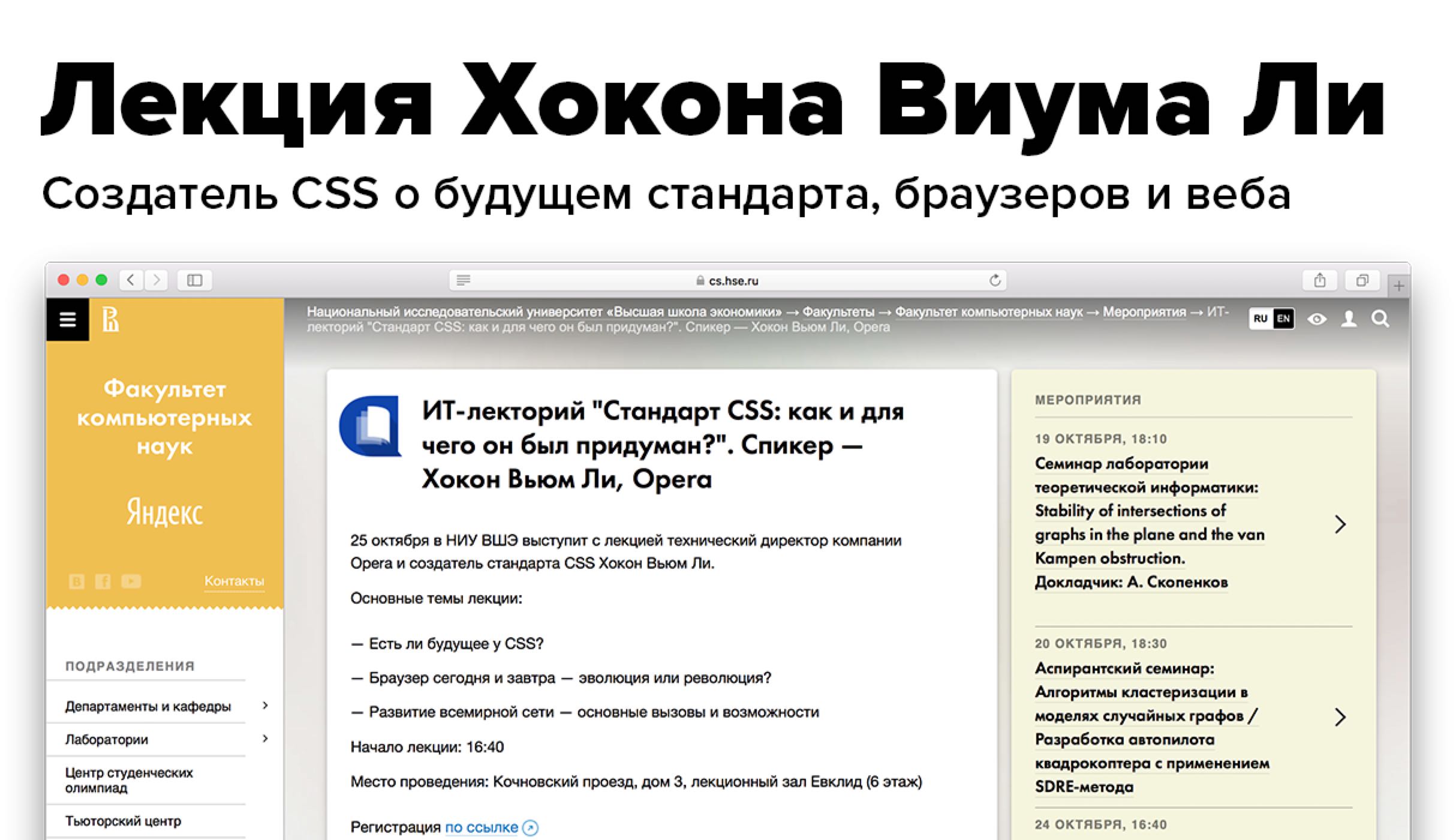1456x840 pixels.
Task: Open the VKontakte social icon in sidebar
Action: (76, 581)
